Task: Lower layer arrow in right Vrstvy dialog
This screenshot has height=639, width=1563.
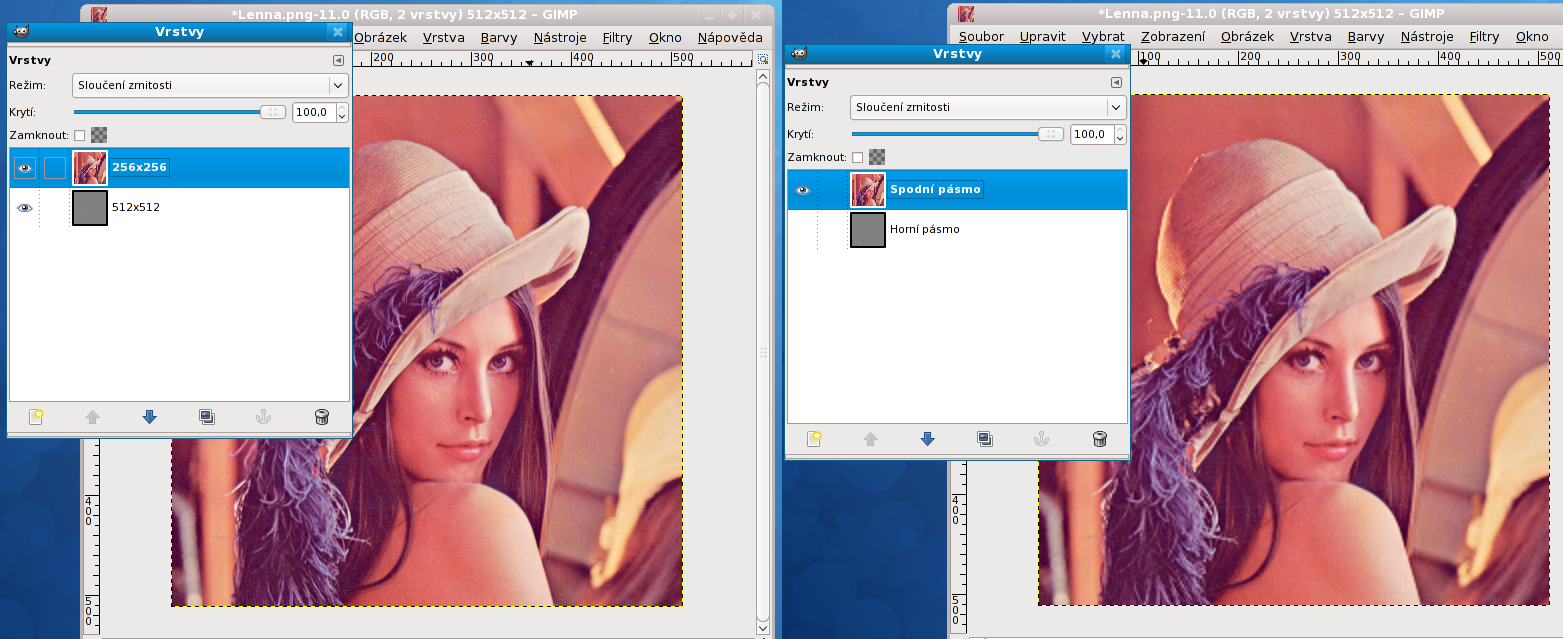Action: [928, 438]
